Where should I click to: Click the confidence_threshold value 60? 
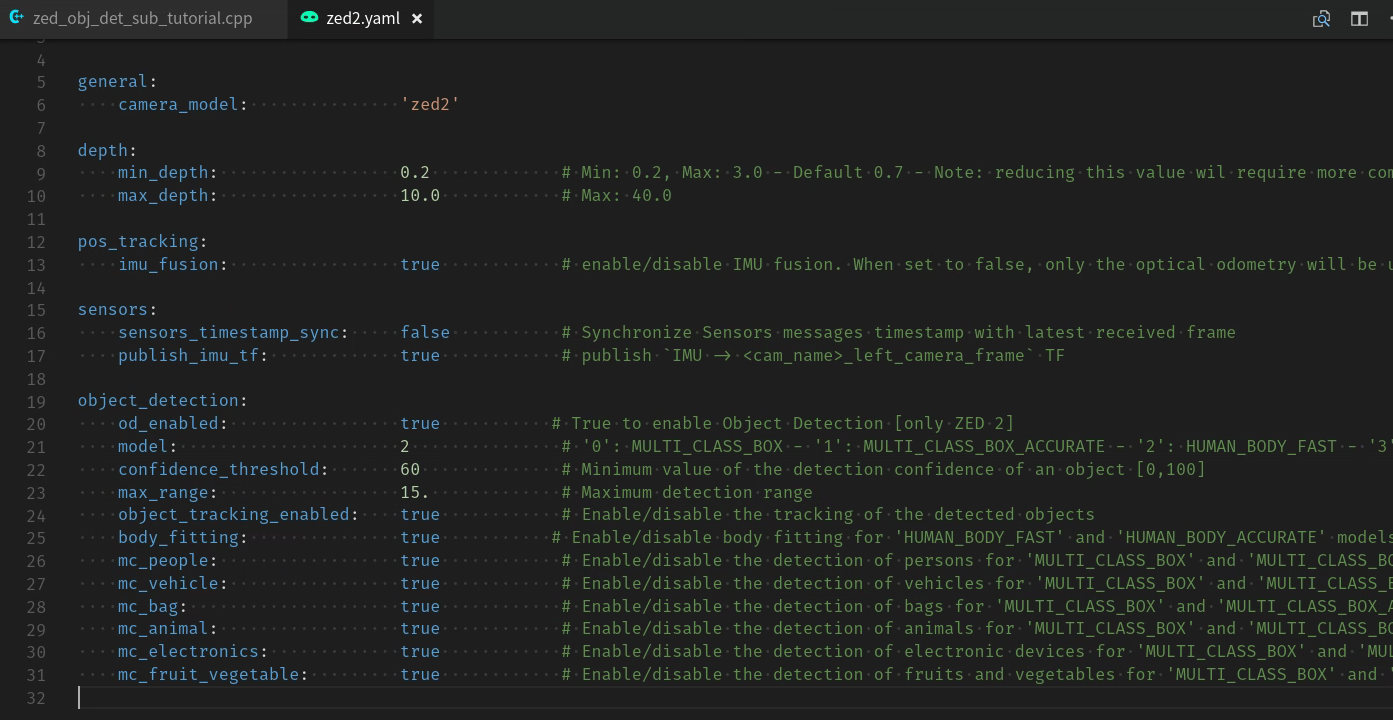410,469
